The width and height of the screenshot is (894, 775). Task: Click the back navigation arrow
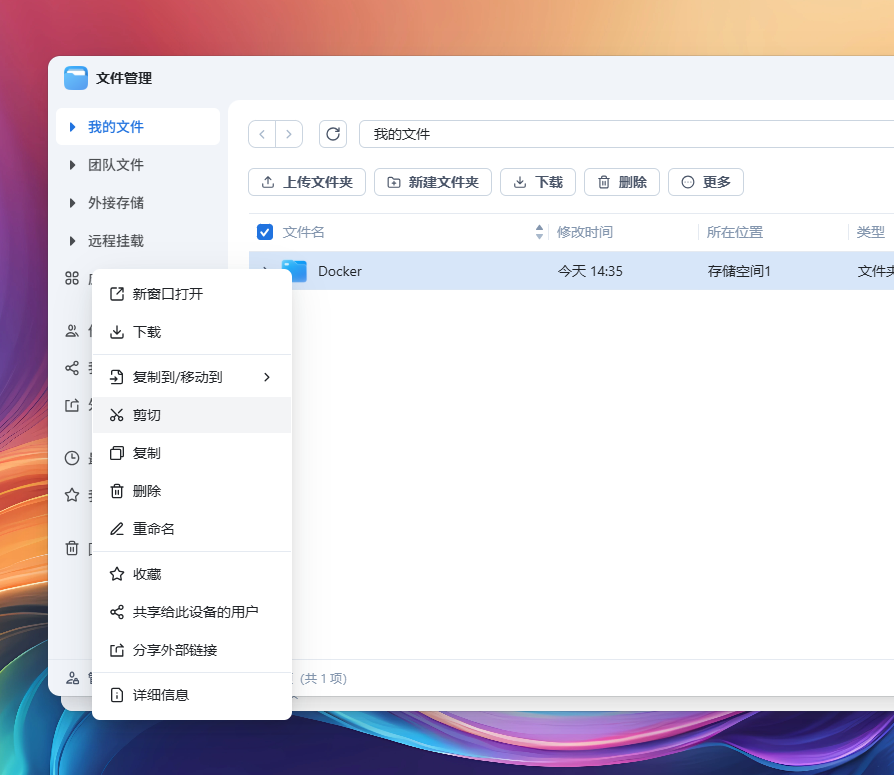pyautogui.click(x=262, y=134)
